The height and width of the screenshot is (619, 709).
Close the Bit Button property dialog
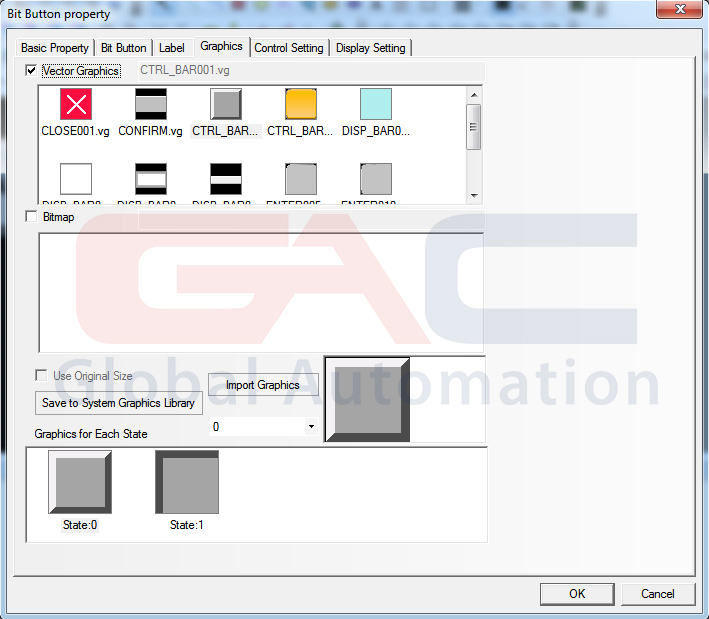(680, 9)
